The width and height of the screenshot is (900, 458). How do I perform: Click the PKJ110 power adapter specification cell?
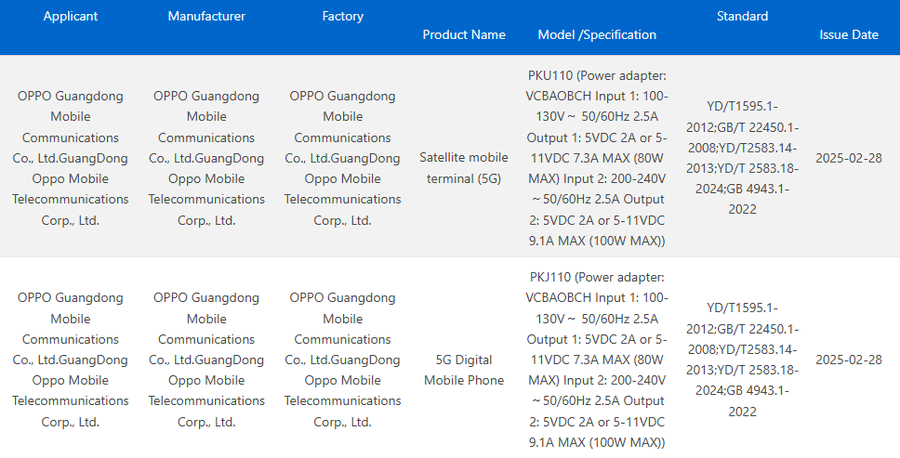pyautogui.click(x=597, y=359)
